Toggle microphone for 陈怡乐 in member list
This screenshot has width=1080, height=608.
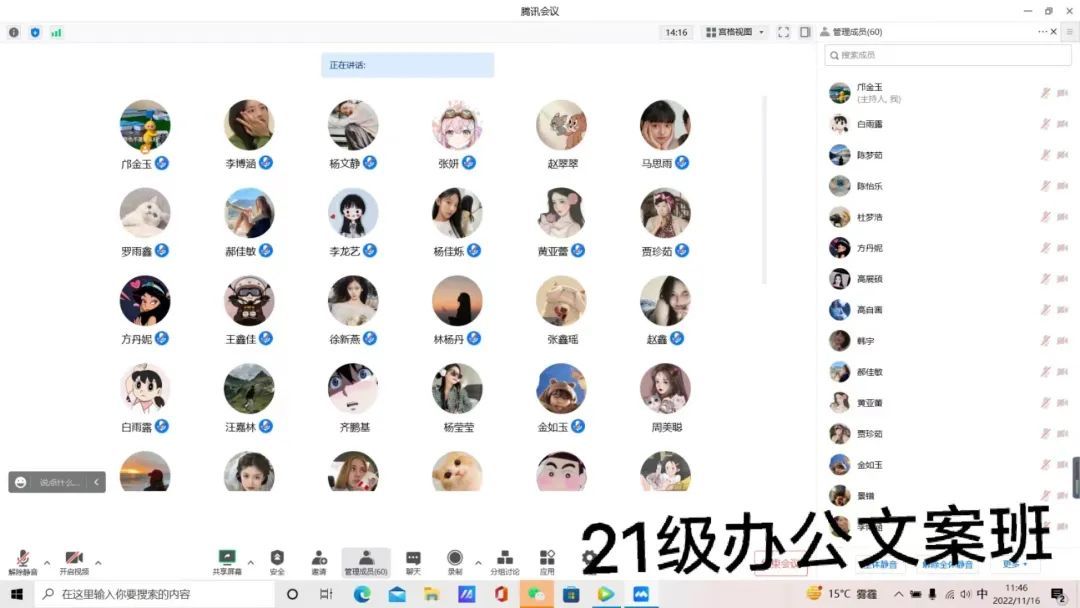1046,186
